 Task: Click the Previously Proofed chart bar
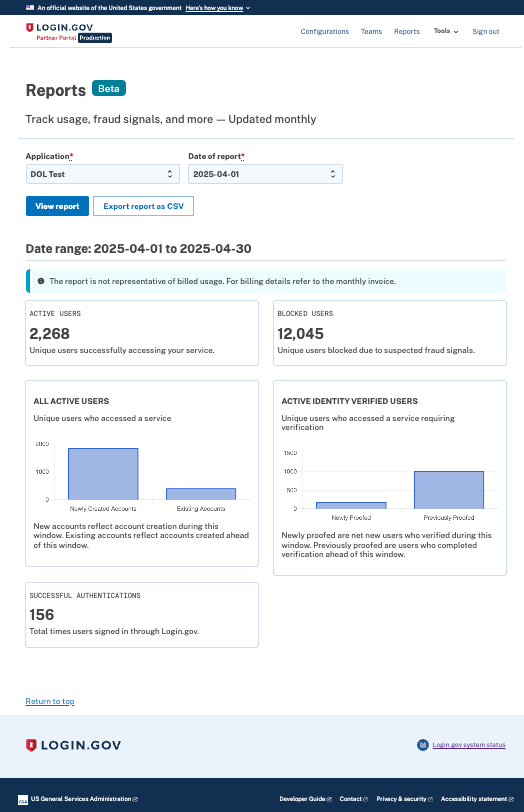pos(449,490)
